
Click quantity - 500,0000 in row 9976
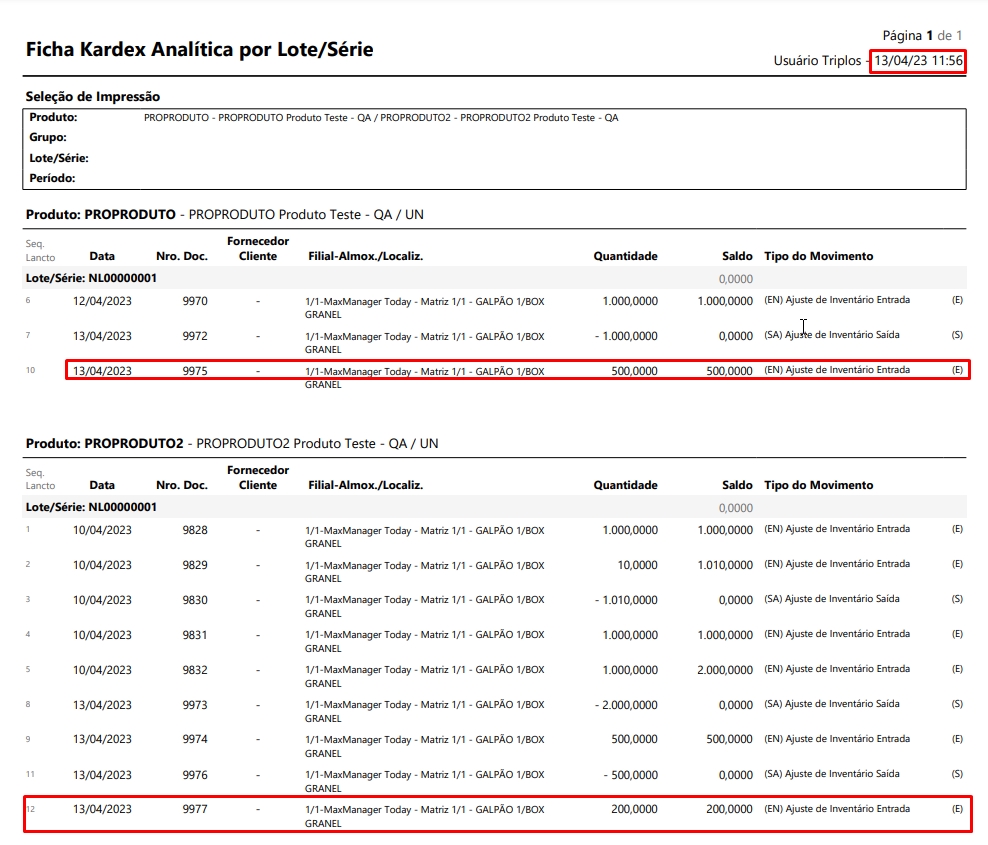pyautogui.click(x=631, y=775)
